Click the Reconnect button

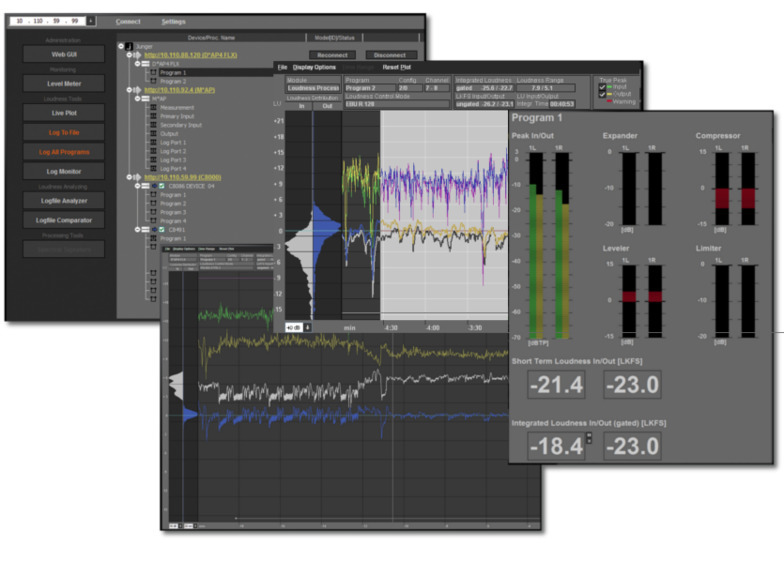332,55
